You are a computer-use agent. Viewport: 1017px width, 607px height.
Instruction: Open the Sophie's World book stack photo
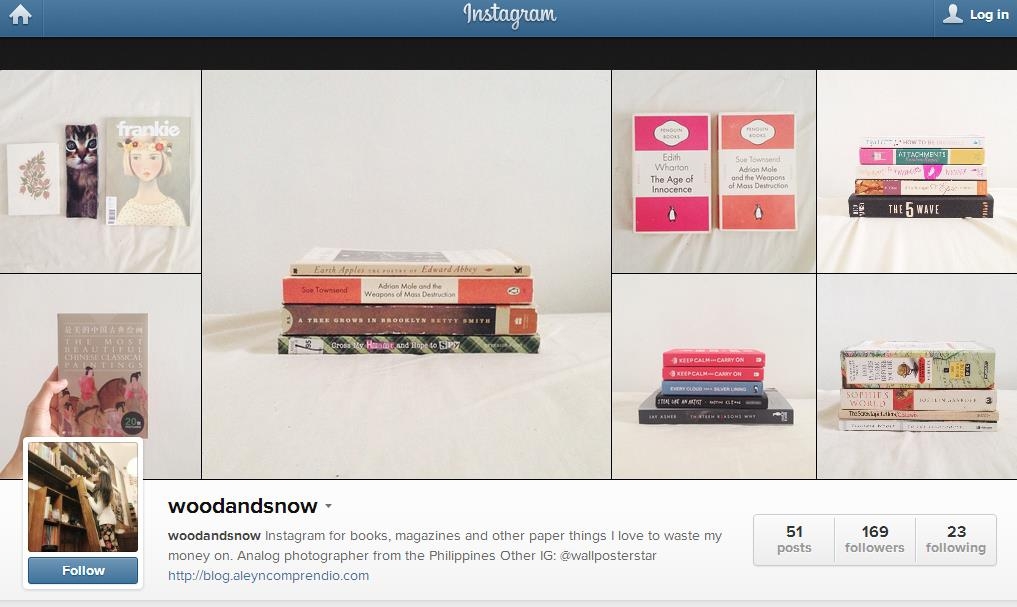click(x=917, y=376)
